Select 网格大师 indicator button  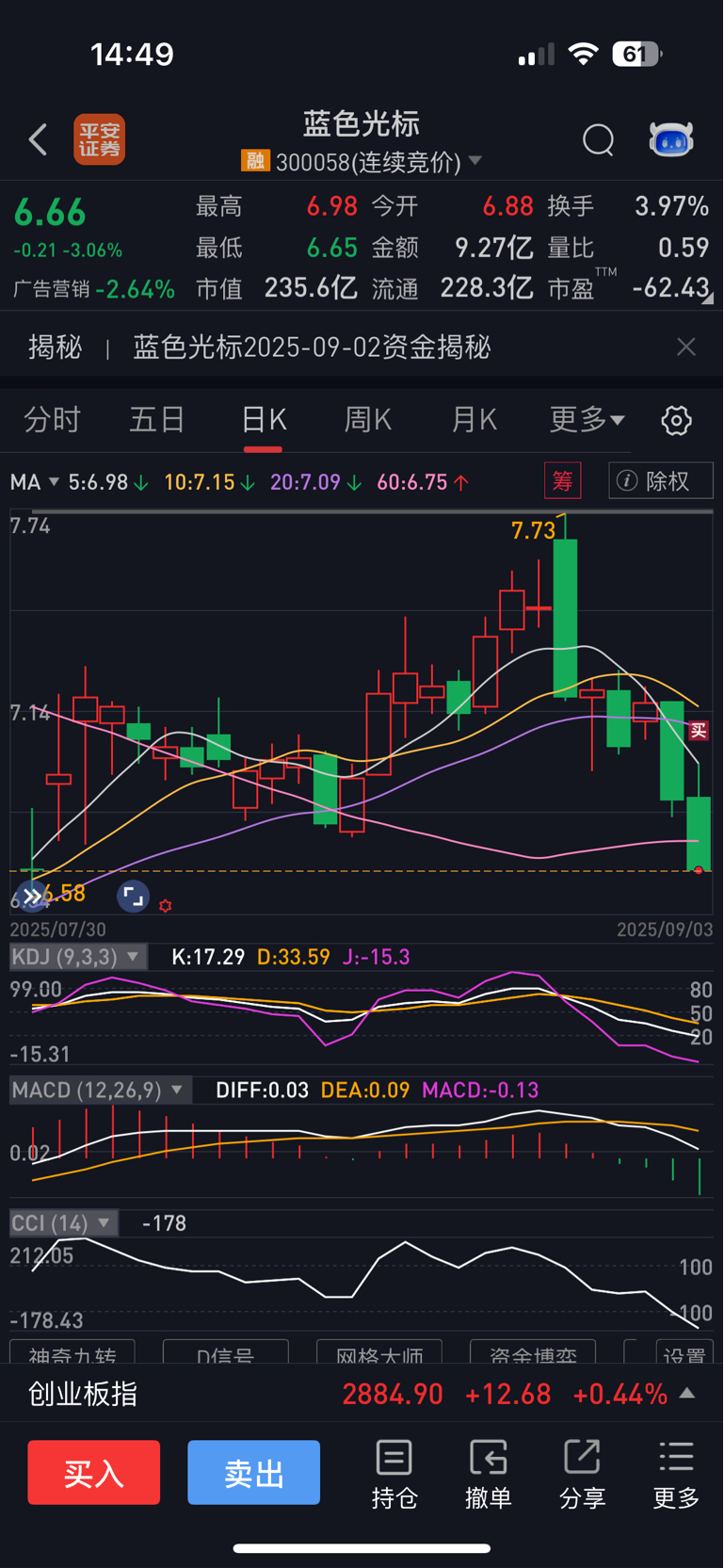click(x=379, y=1352)
